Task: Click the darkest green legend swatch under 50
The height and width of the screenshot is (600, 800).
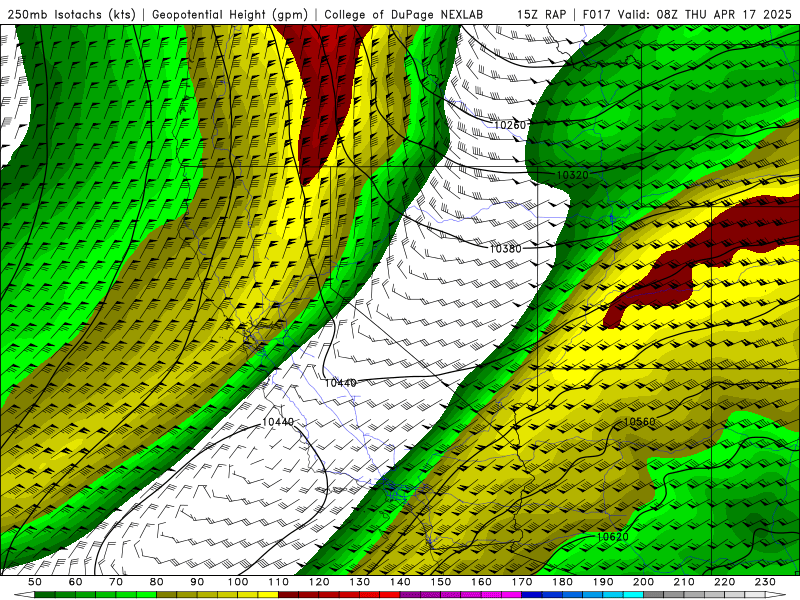Action: (x=45, y=595)
